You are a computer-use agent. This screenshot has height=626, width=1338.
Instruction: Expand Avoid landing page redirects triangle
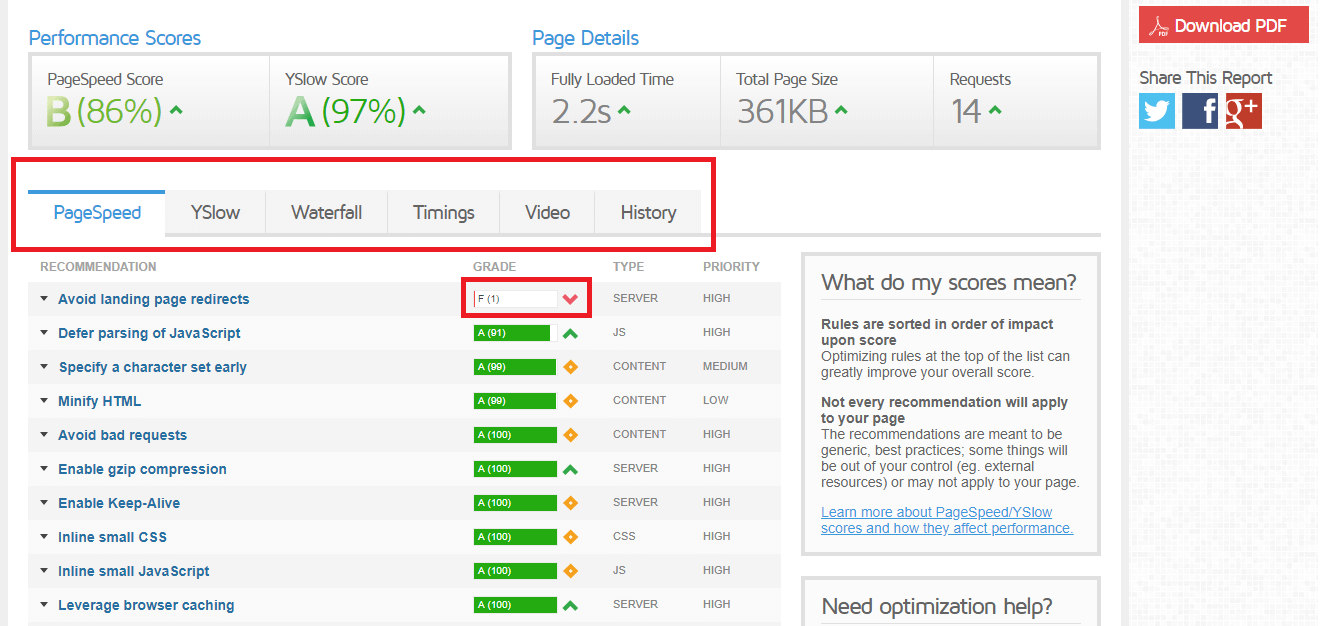point(44,299)
